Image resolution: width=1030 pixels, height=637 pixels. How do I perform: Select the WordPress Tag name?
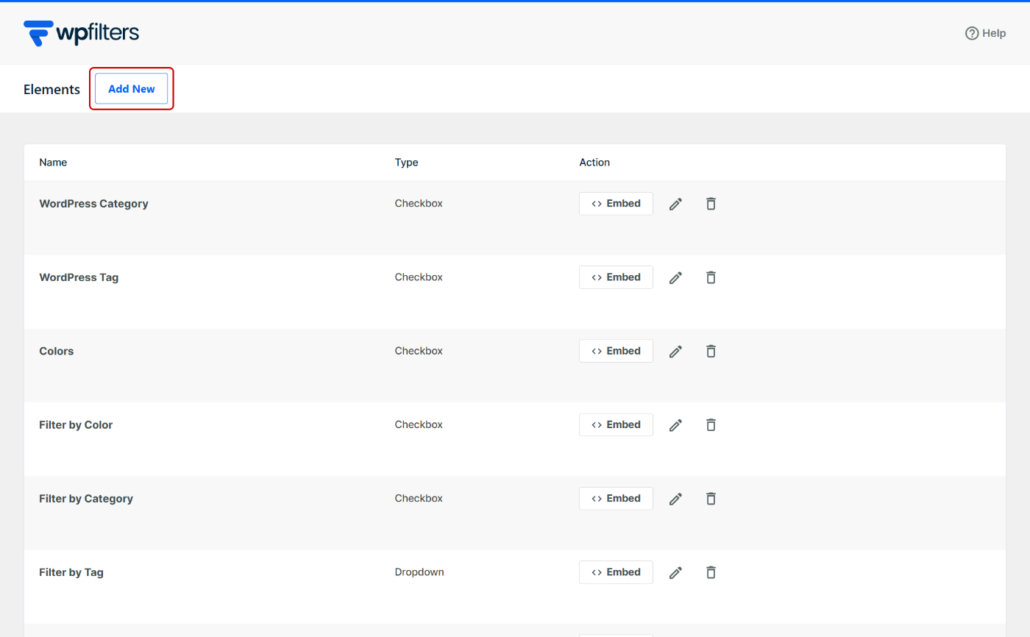coord(79,277)
